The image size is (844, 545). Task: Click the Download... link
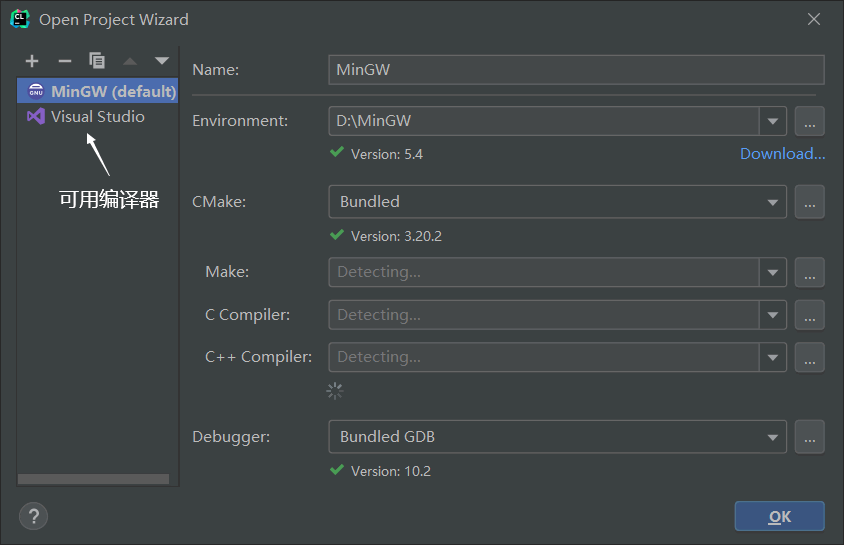click(x=783, y=154)
